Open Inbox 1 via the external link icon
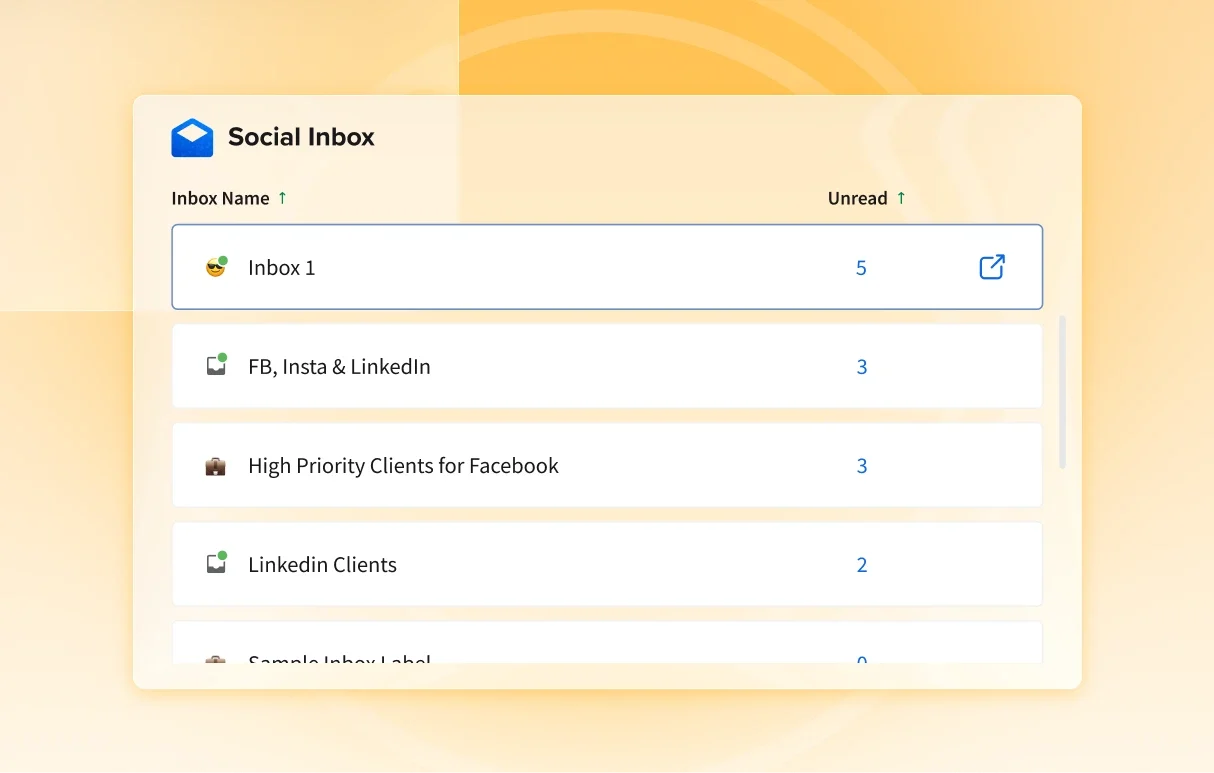 click(x=991, y=267)
